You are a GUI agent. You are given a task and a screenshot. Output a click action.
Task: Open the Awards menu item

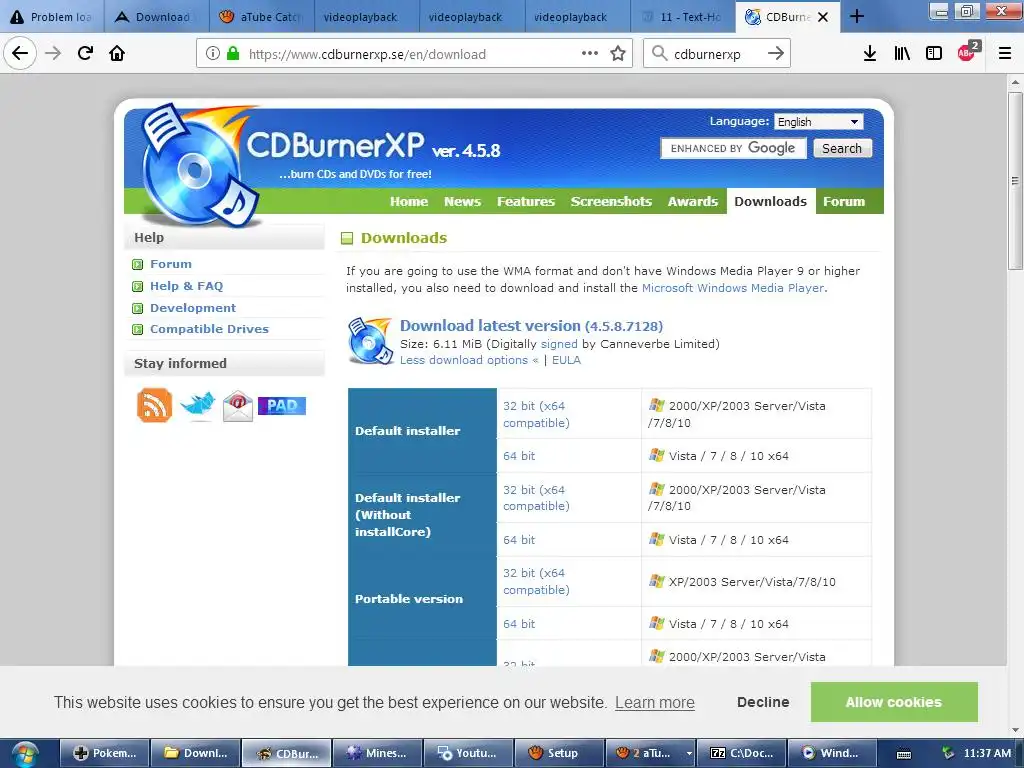693,201
